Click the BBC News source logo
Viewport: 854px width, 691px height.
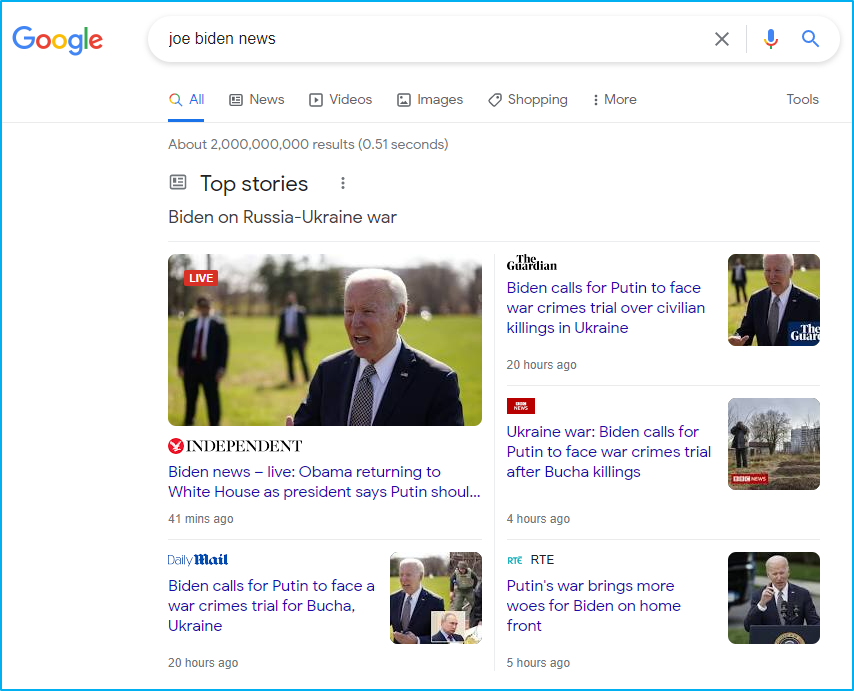click(521, 406)
